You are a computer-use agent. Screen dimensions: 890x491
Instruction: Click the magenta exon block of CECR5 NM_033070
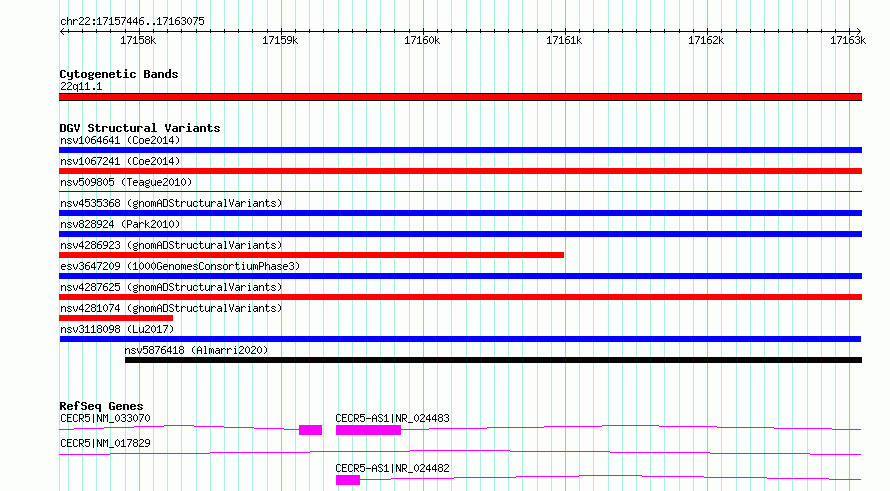point(310,430)
